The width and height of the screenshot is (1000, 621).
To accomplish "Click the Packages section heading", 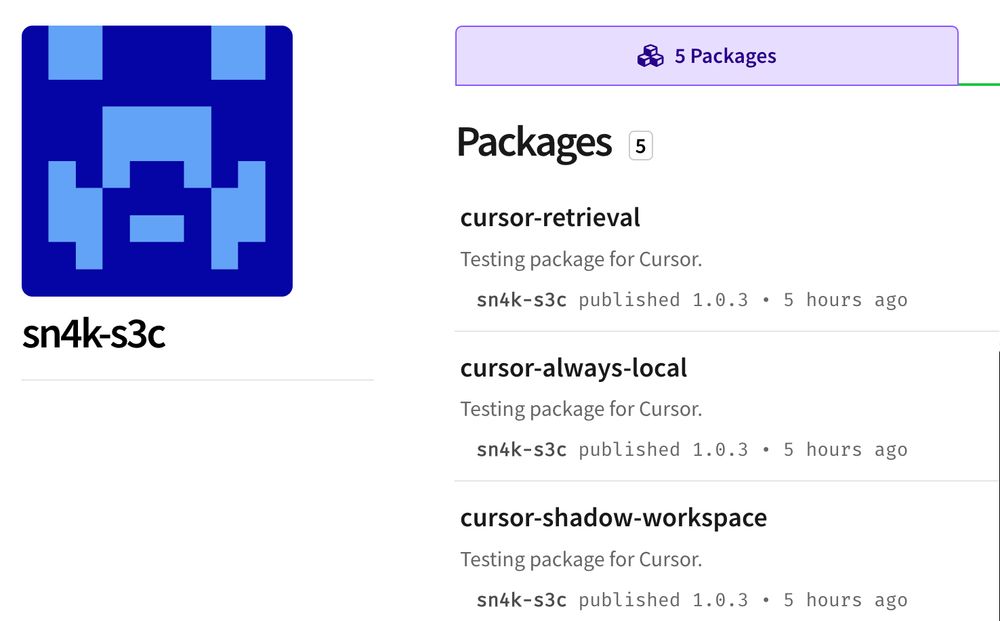I will pos(534,144).
